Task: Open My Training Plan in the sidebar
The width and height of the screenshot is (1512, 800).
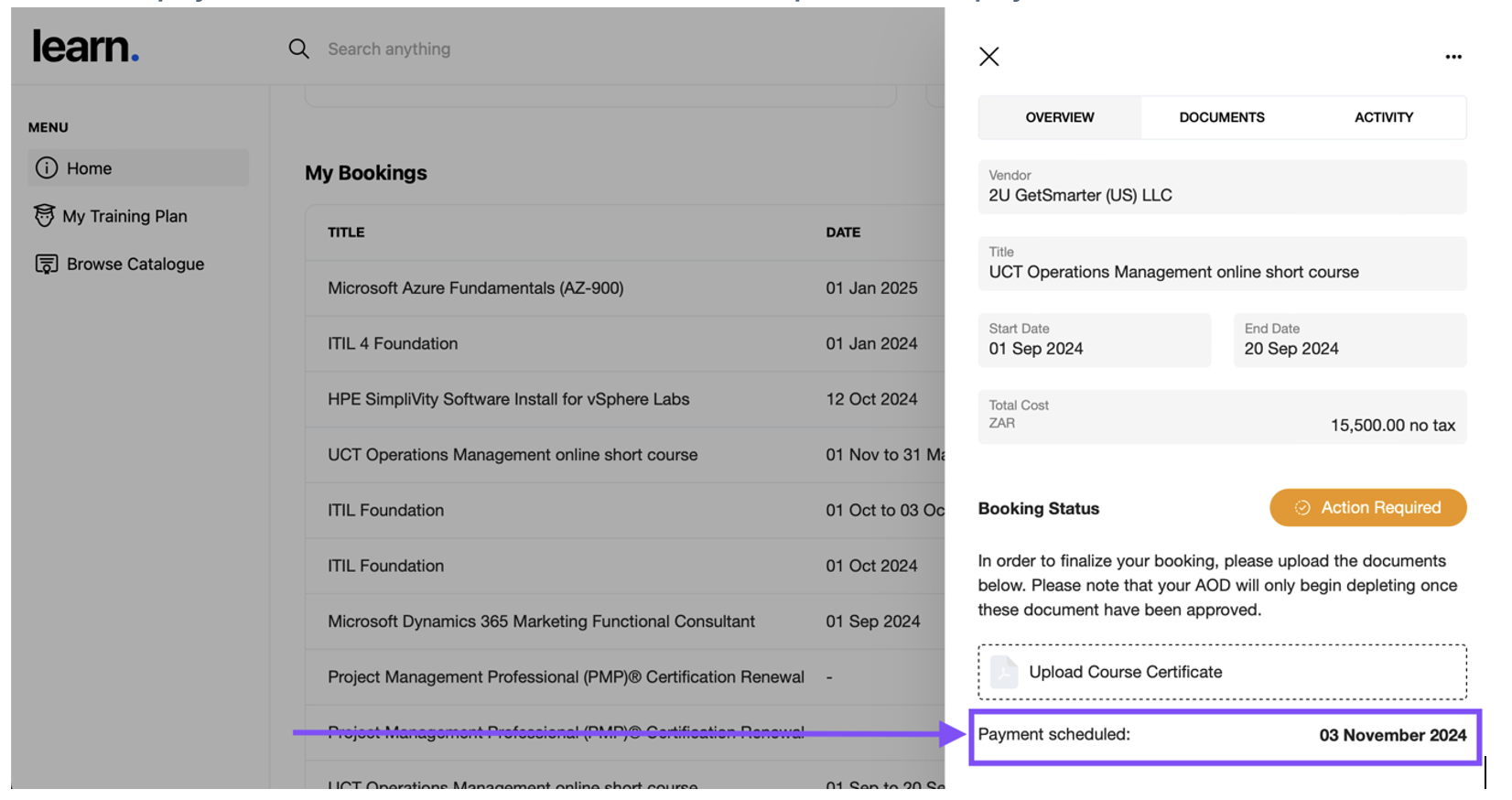Action: pos(124,216)
